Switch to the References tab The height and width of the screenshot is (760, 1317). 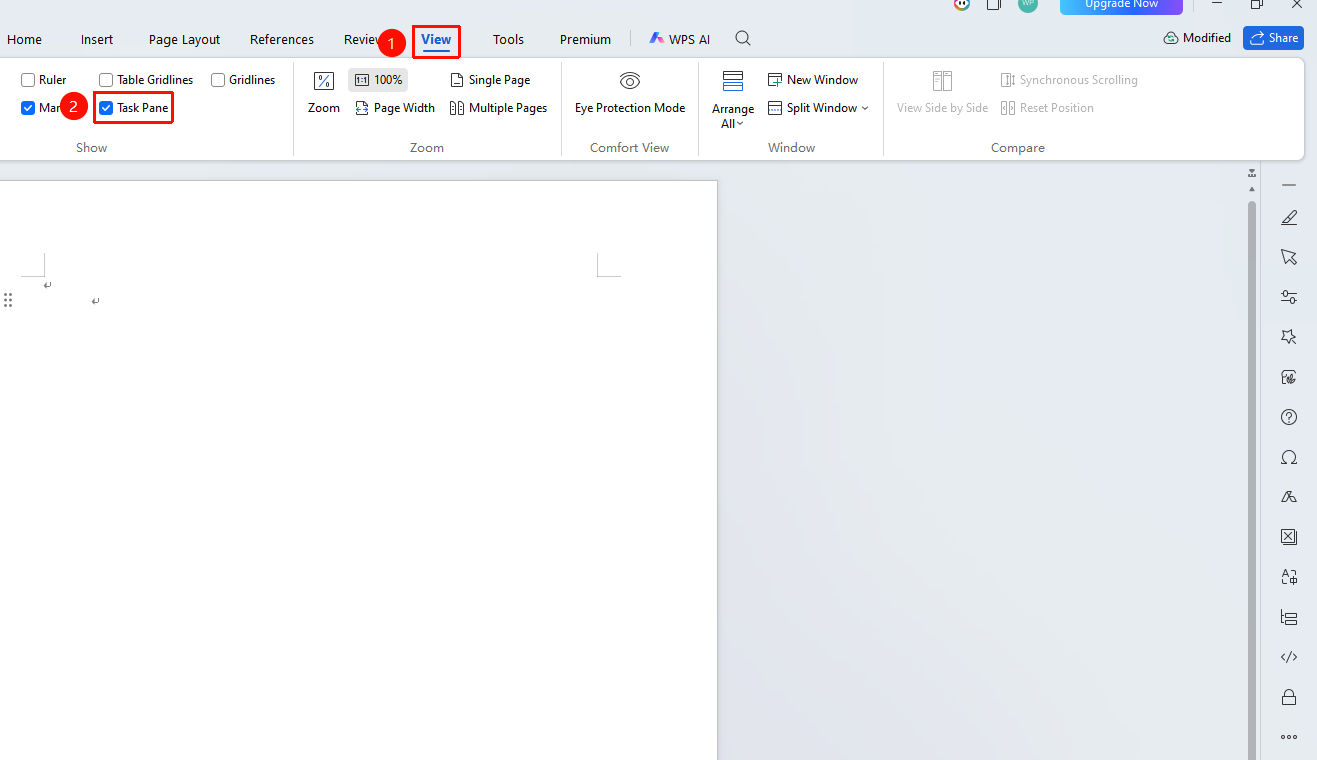pyautogui.click(x=282, y=40)
